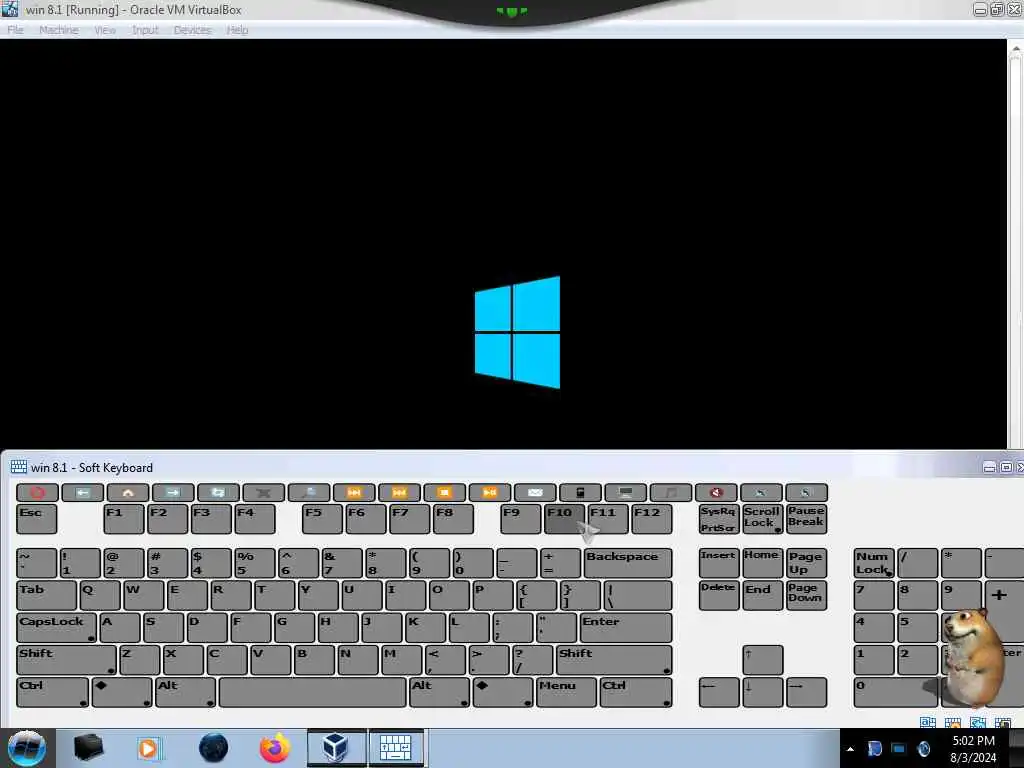The image size is (1024, 768).
Task: Toggle the Num Lock key
Action: coord(873,563)
